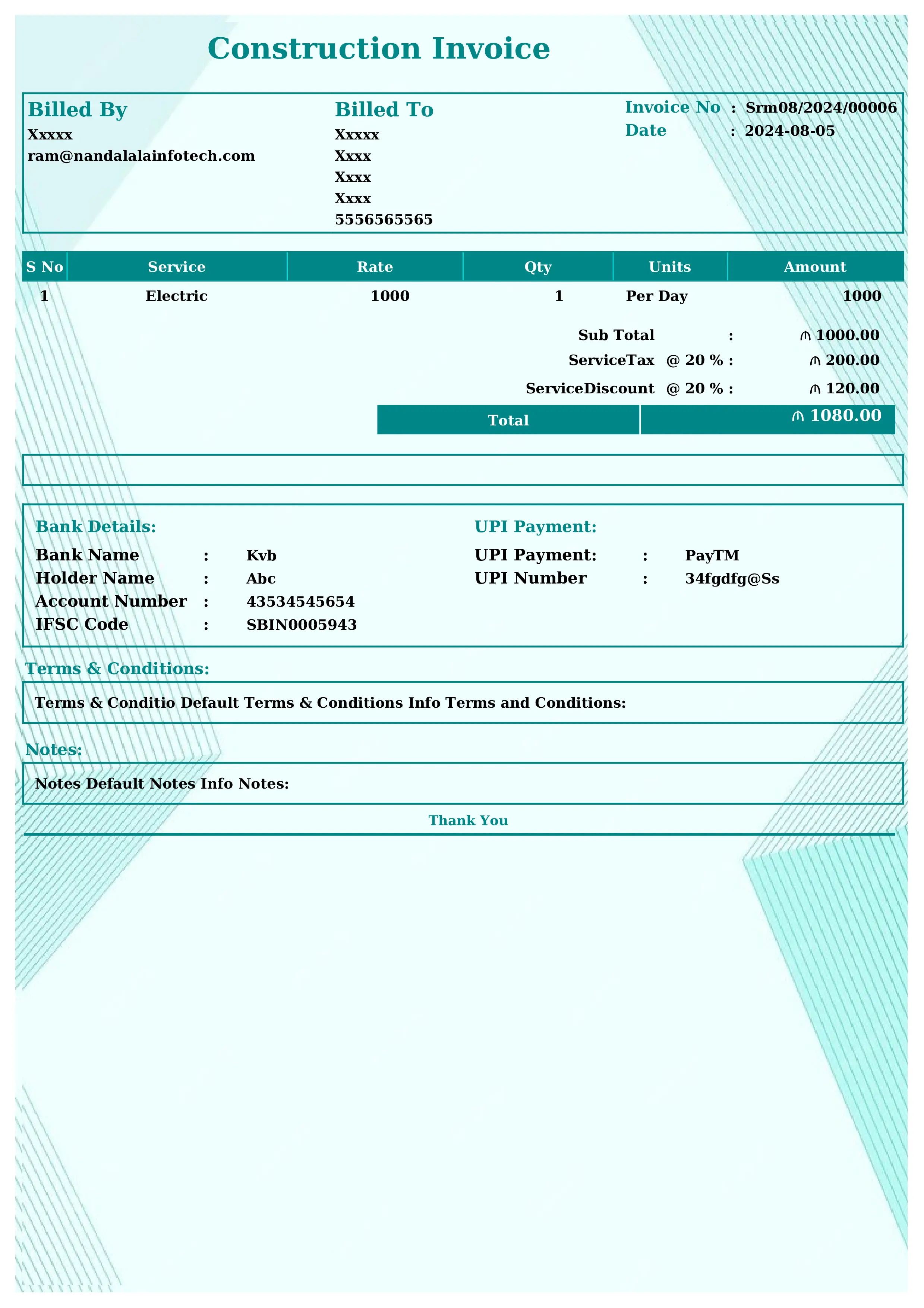
Task: Select the Billed By heading
Action: coord(78,110)
